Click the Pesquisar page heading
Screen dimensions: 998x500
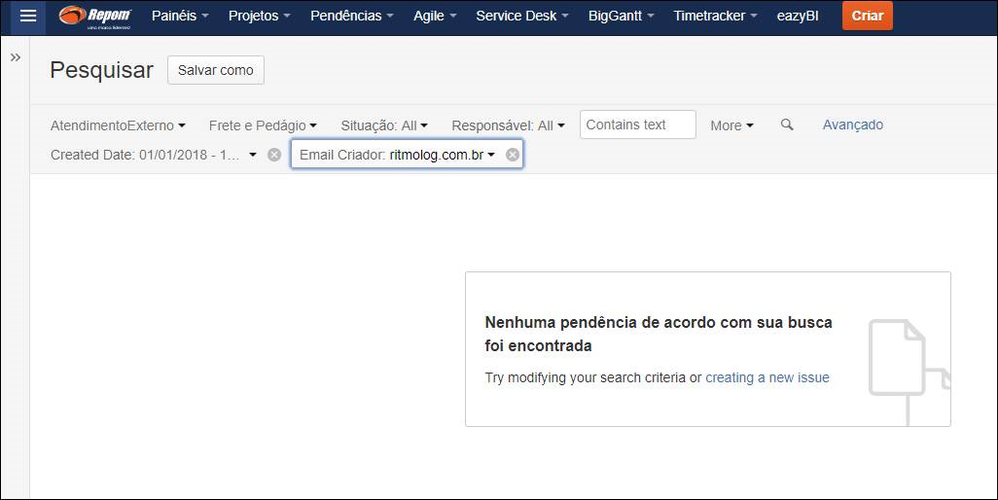[x=102, y=70]
